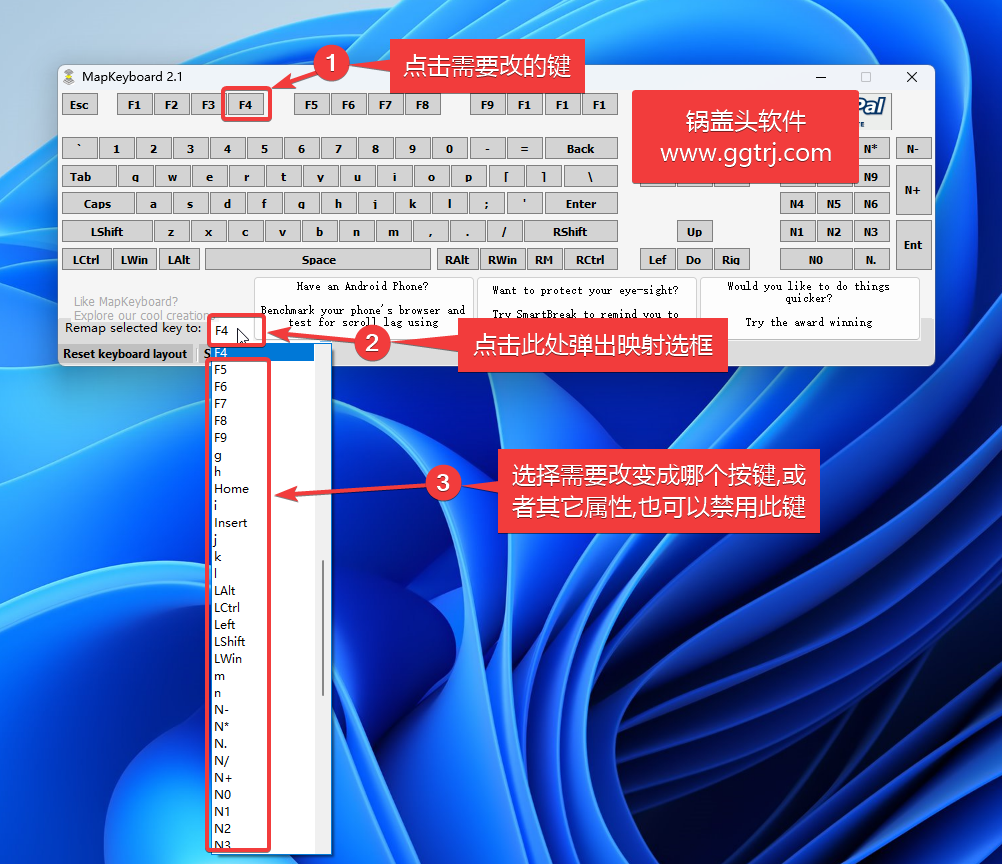Image resolution: width=1002 pixels, height=864 pixels.
Task: Choose LCtrl in the remap dropdown list
Action: [x=263, y=608]
